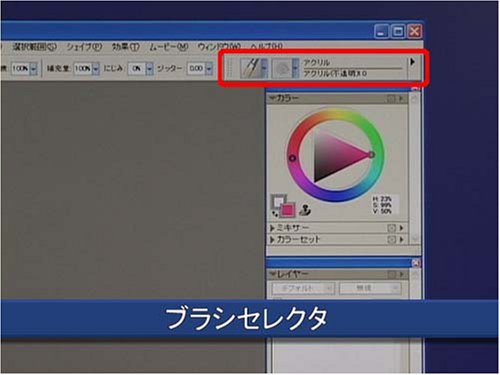Open the ジッター value dropdown arrow

(209, 69)
